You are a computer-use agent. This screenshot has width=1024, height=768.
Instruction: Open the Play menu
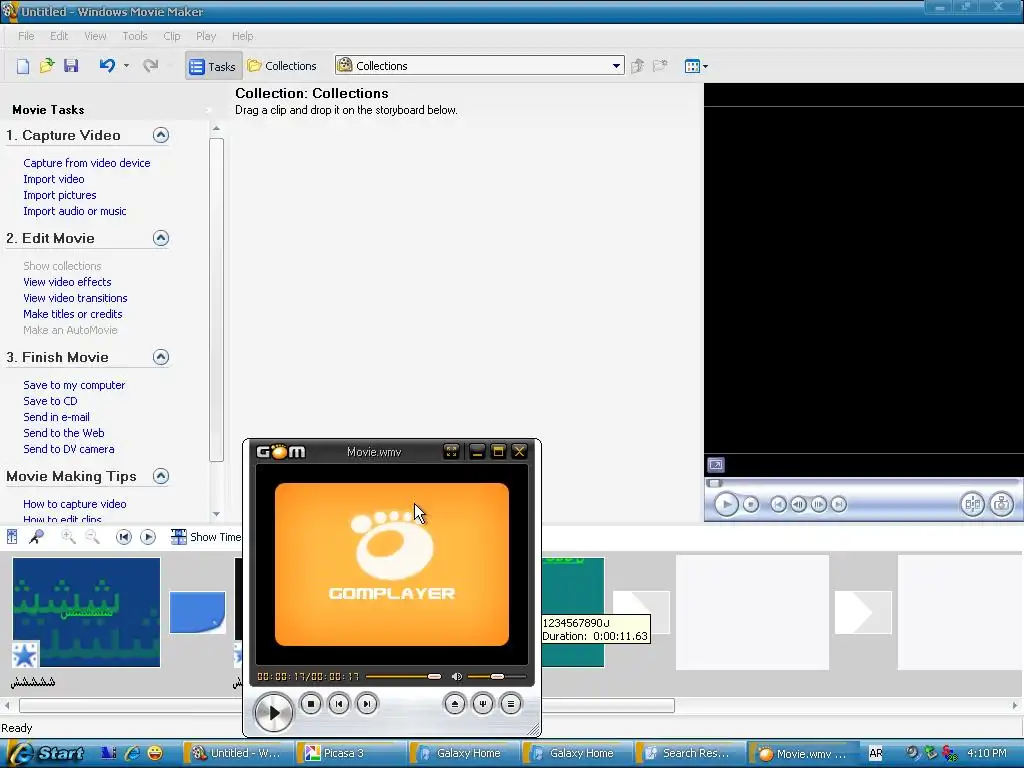(206, 36)
